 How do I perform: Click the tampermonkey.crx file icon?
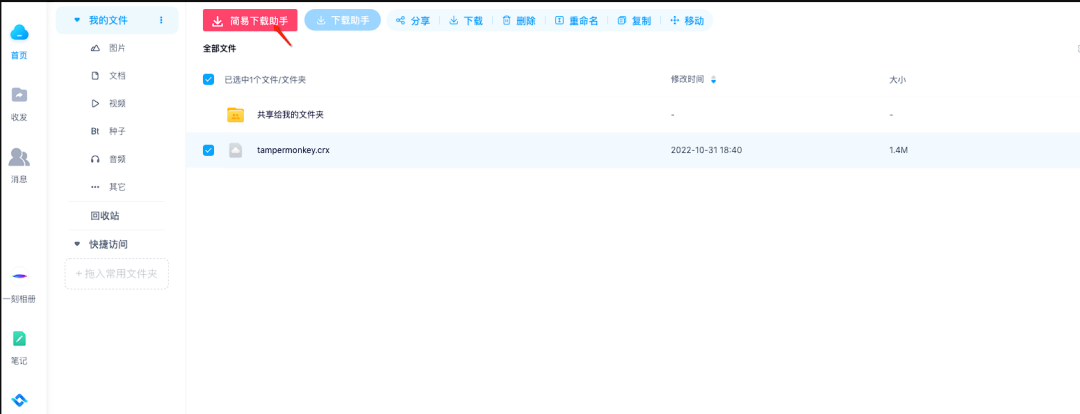click(236, 150)
